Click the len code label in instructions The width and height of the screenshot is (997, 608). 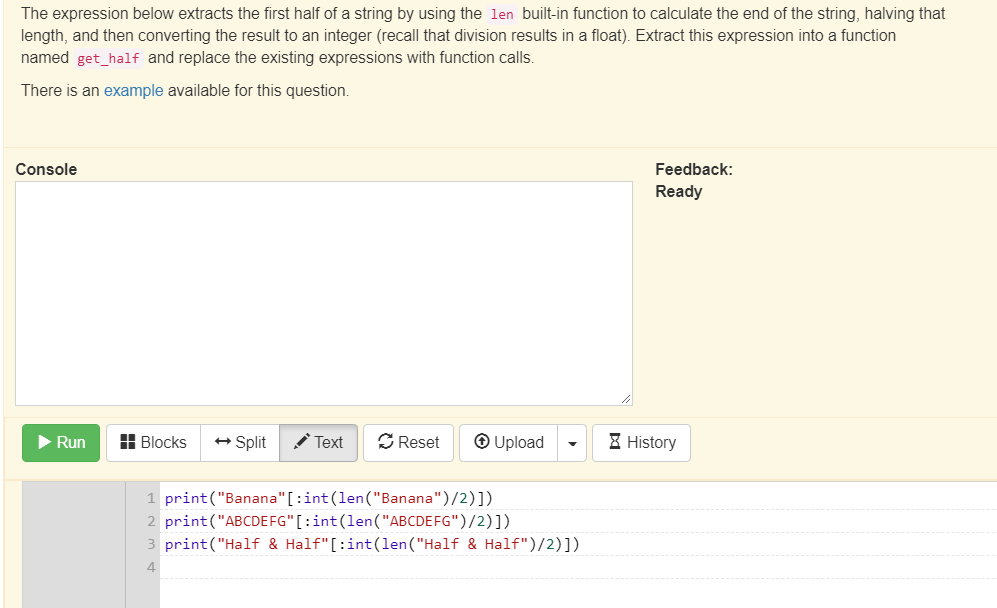click(x=502, y=14)
